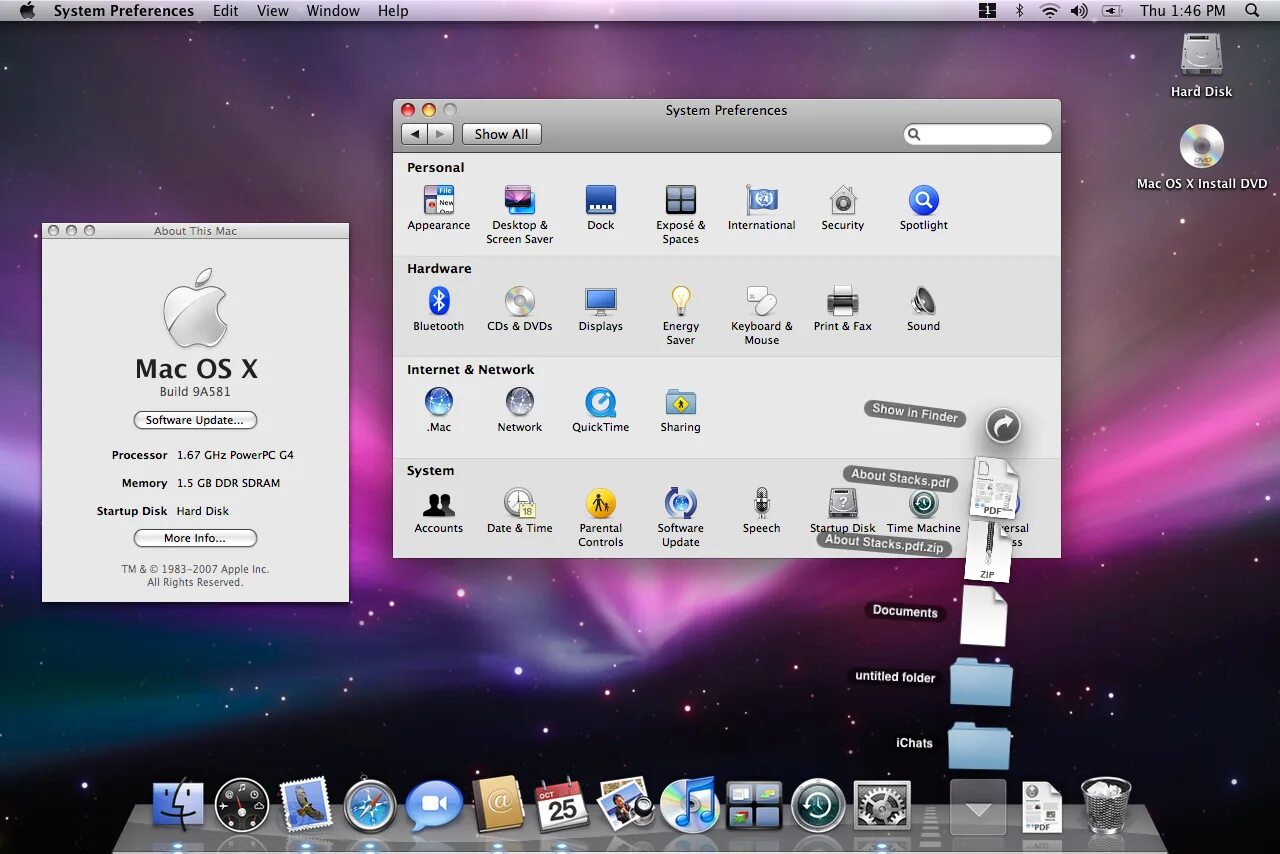Click the battery status menu bar icon
The image size is (1280, 854).
click(1111, 11)
